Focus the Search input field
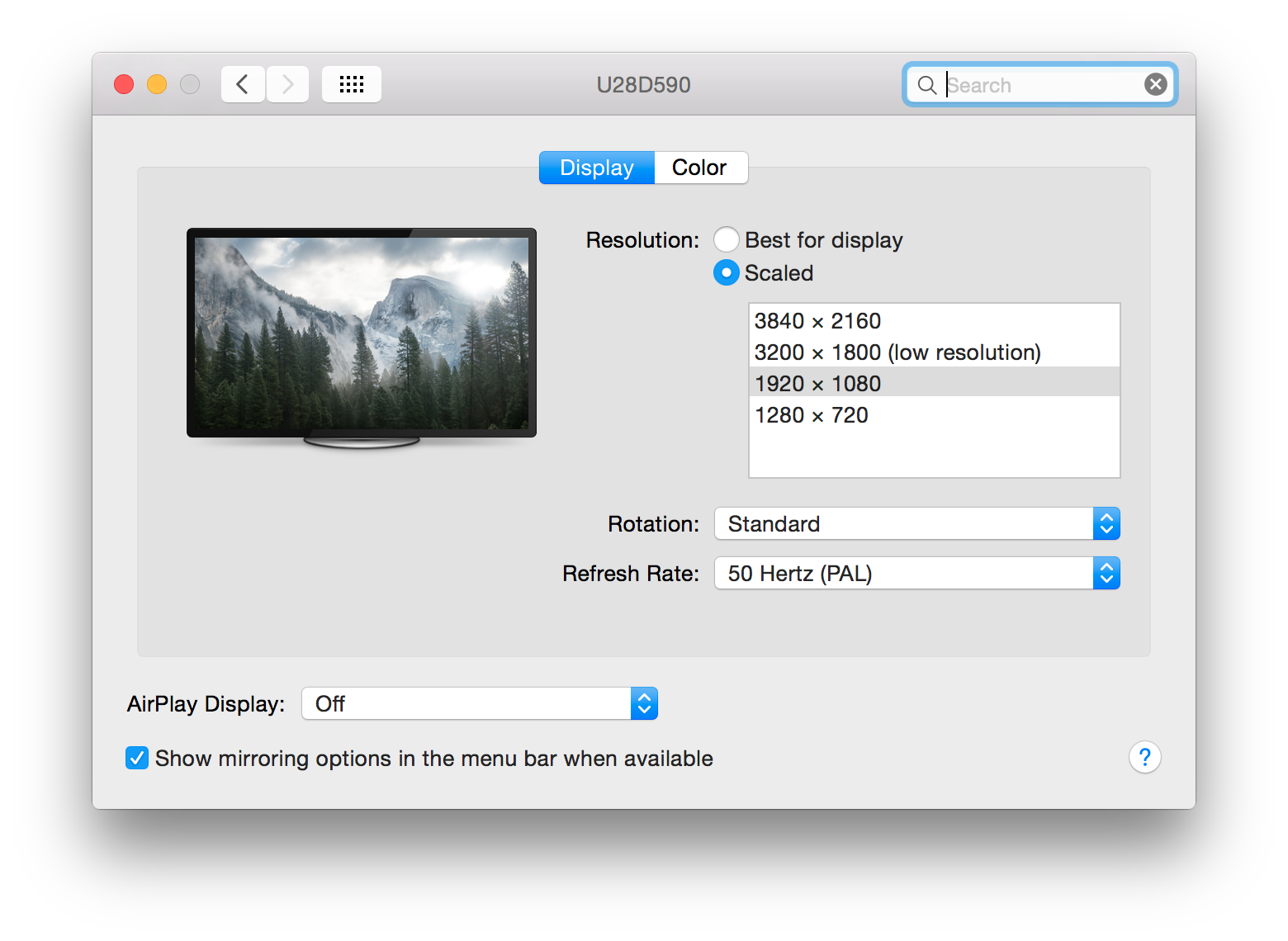 [1042, 85]
